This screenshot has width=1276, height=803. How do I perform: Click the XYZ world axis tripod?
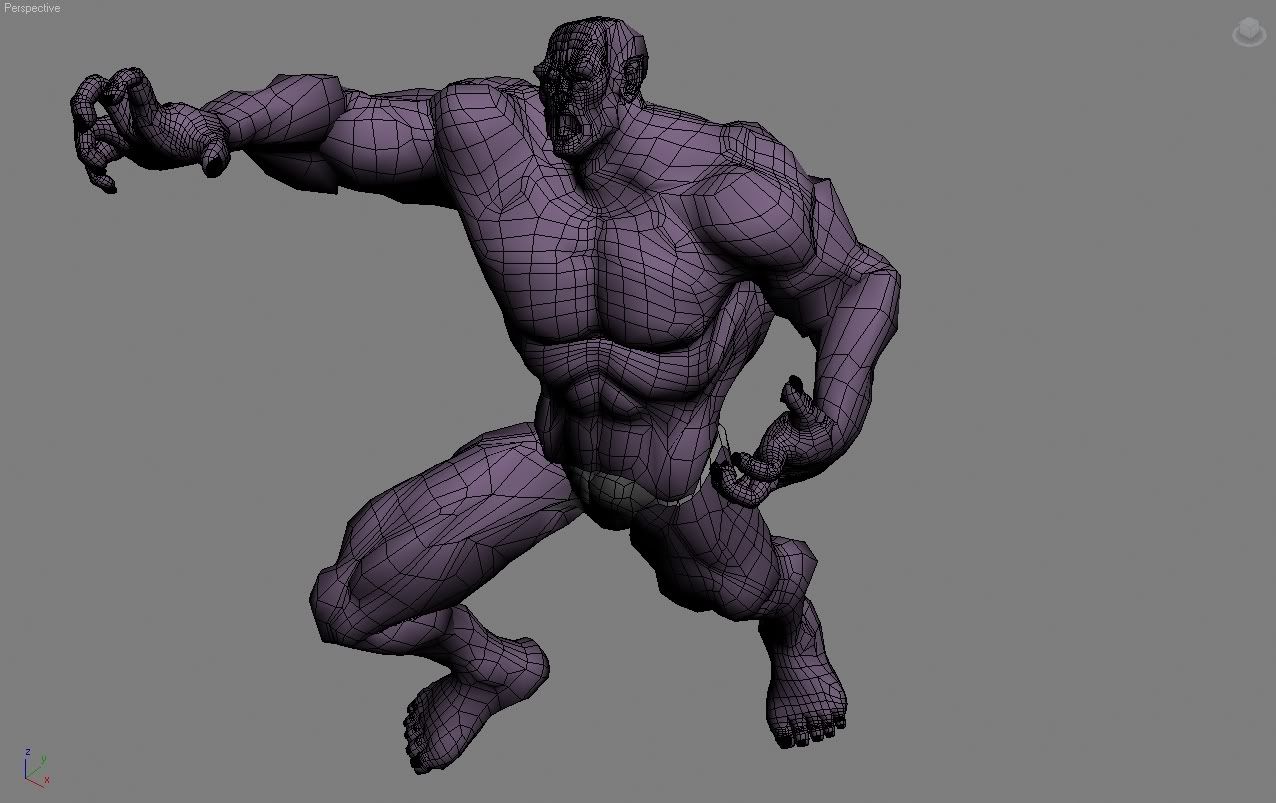pyautogui.click(x=34, y=767)
